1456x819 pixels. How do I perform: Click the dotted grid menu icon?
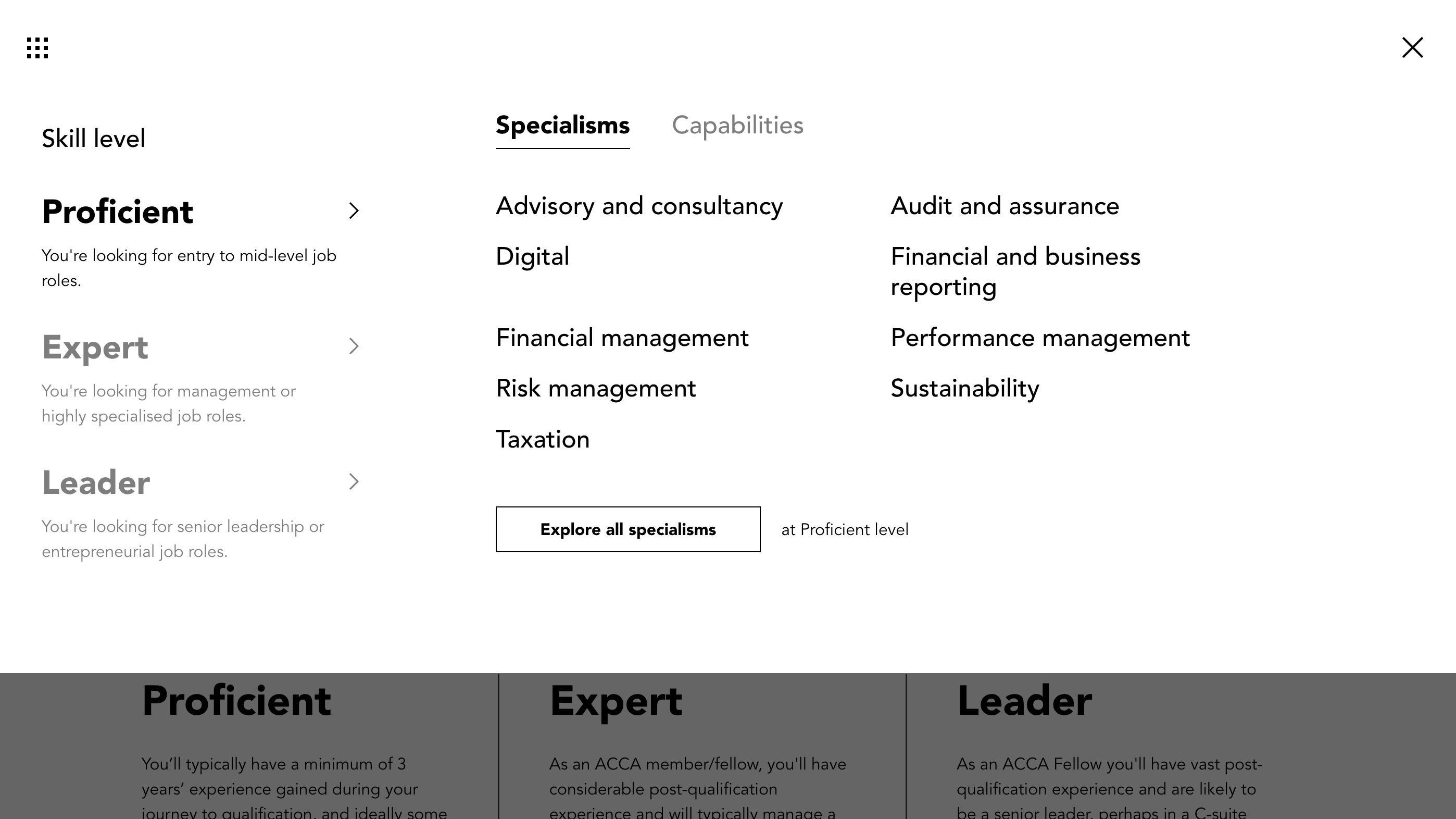click(37, 48)
